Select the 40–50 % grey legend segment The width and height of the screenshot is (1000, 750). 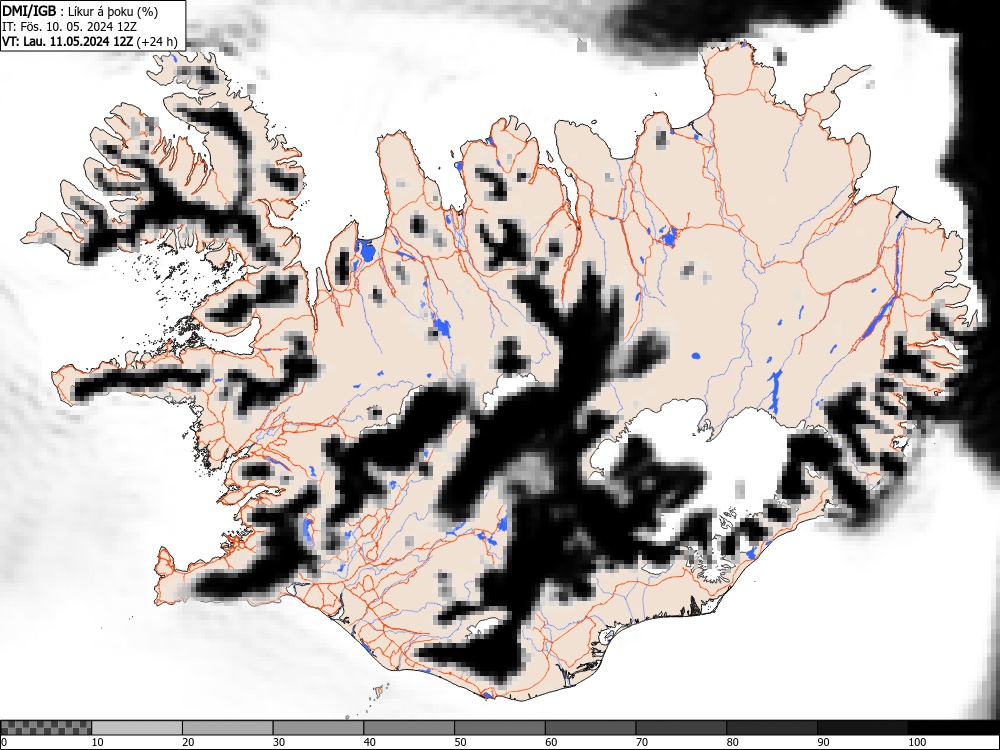409,728
